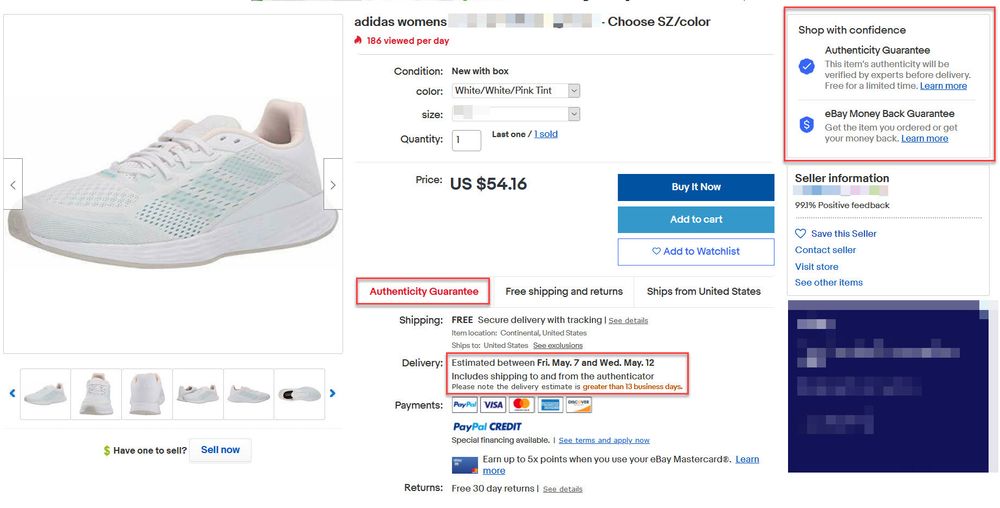Image resolution: width=1000 pixels, height=508 pixels.
Task: Select the shoe sole thumbnail image
Action: tap(299, 394)
